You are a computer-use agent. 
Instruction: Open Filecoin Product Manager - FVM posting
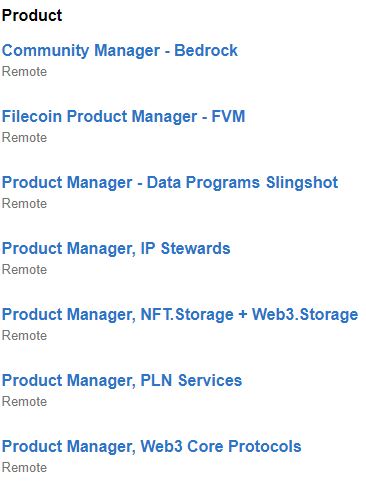tap(123, 117)
